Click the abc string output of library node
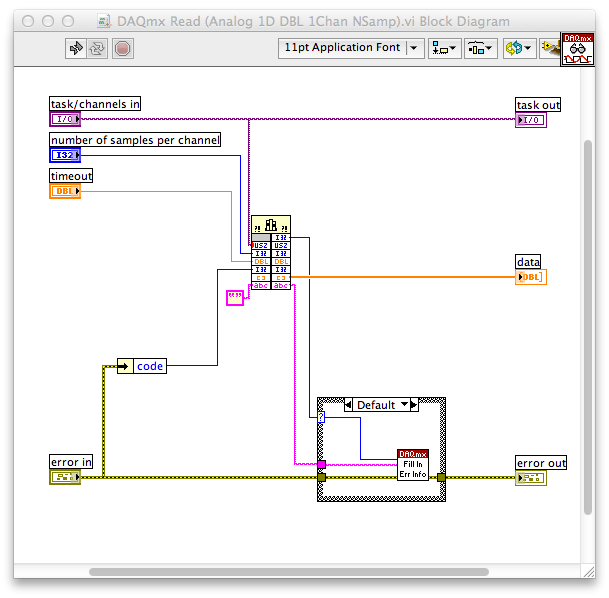 tap(281, 285)
